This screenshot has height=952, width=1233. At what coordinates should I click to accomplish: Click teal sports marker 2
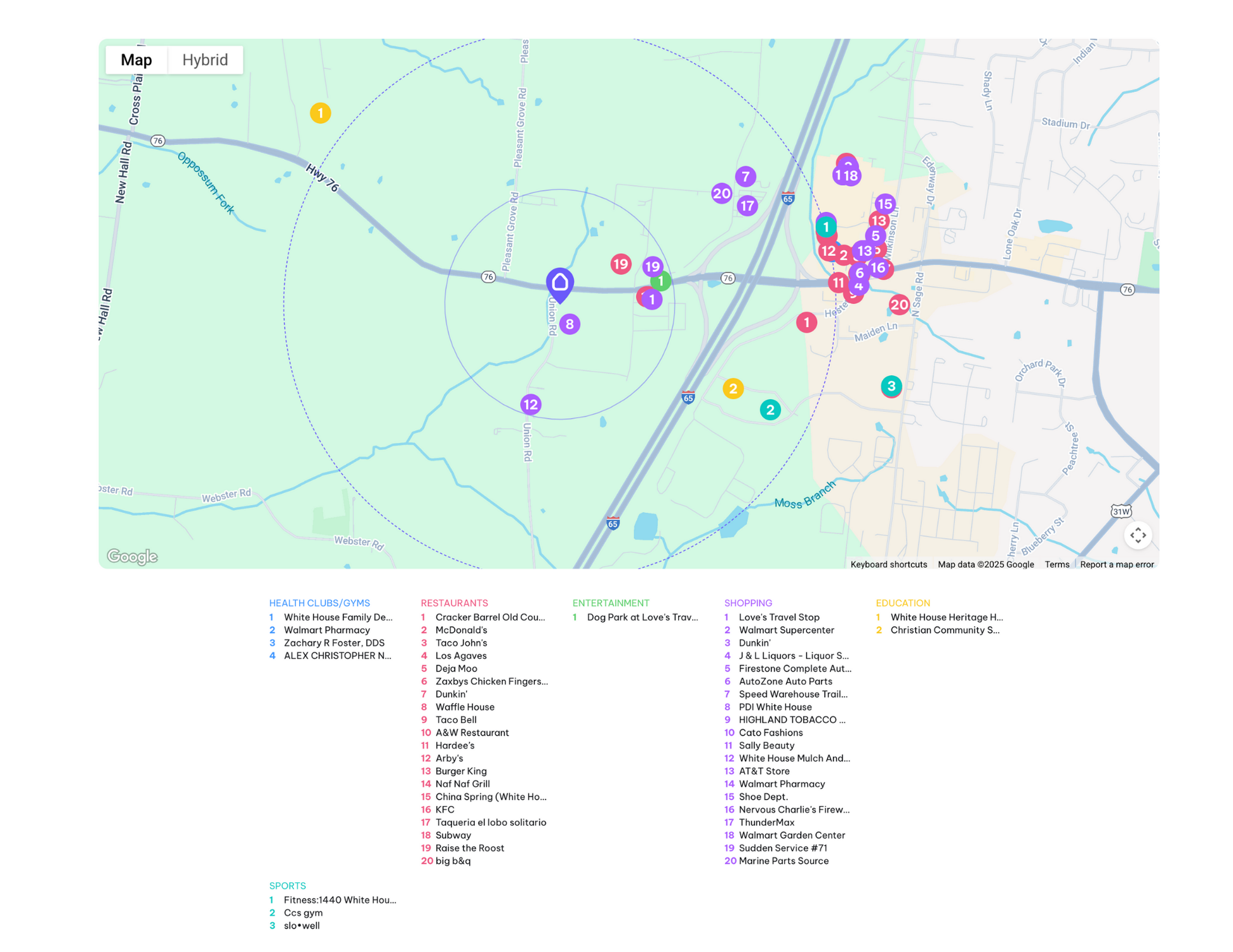click(x=770, y=410)
